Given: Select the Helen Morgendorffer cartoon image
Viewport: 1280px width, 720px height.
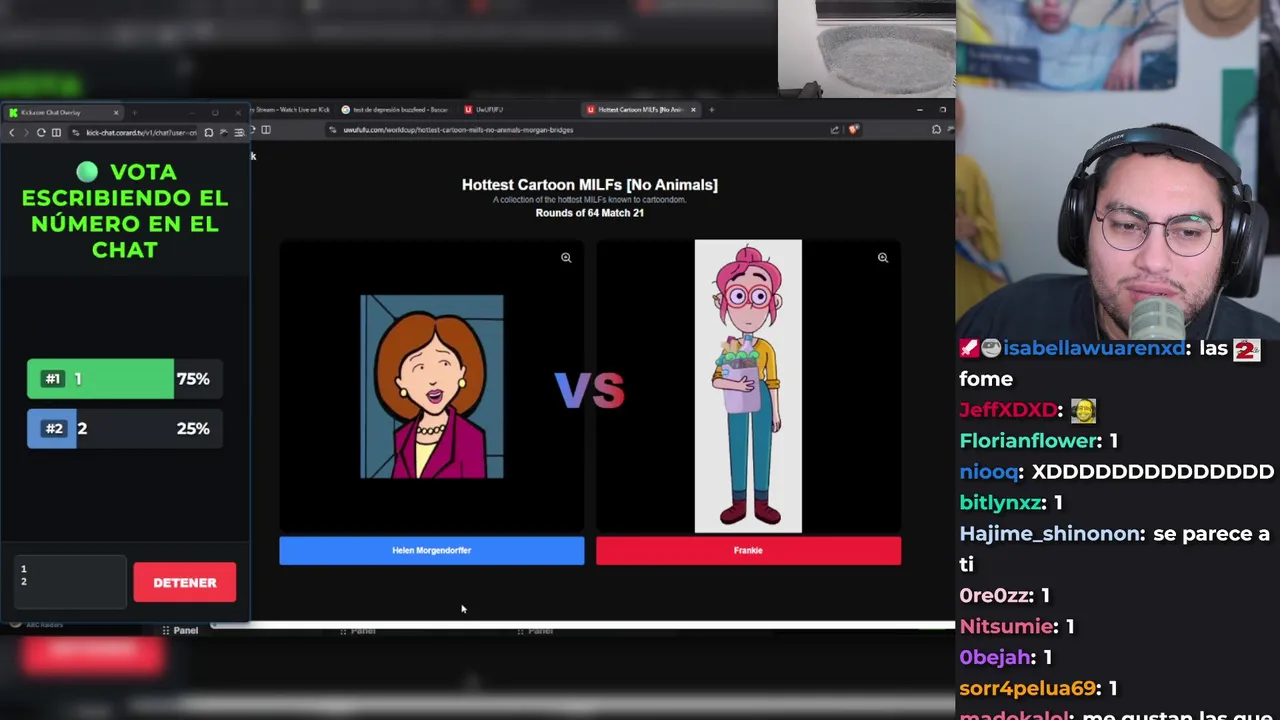Looking at the screenshot, I should [x=432, y=387].
